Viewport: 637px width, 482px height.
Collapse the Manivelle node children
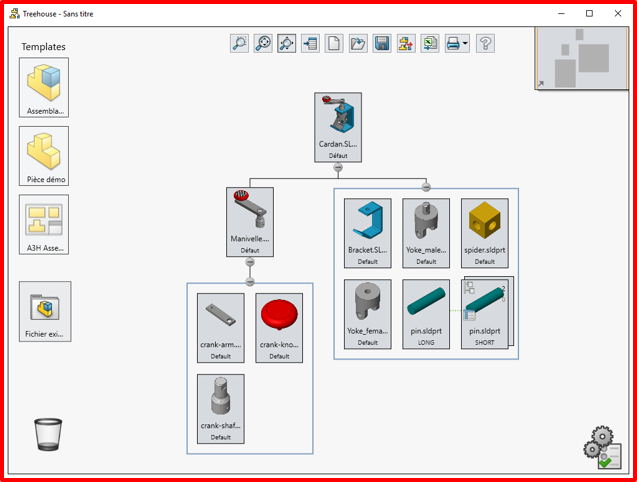point(250,262)
